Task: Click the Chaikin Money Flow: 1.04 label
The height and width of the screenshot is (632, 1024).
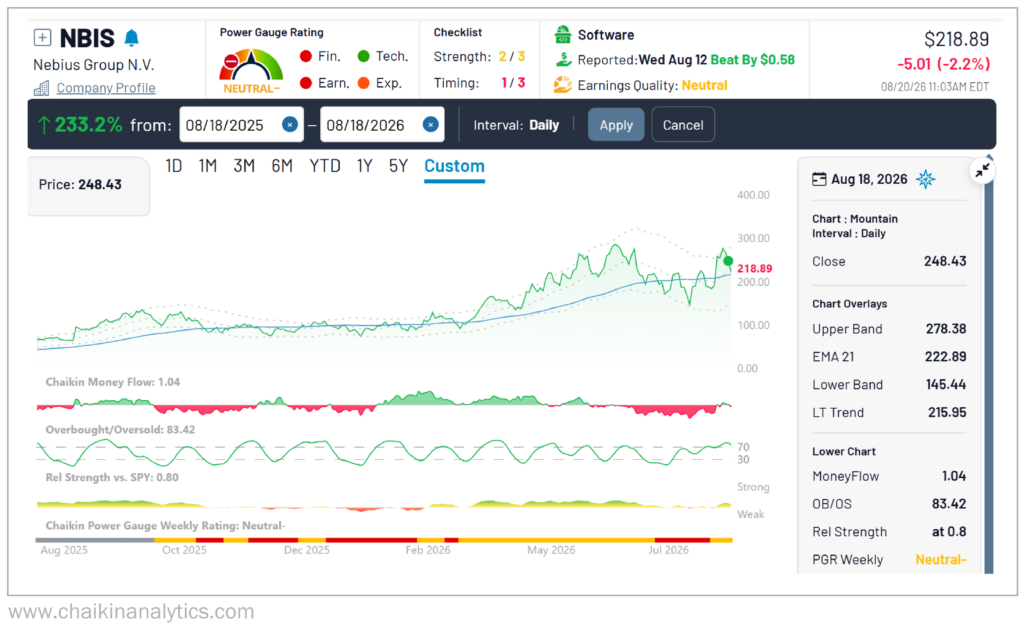Action: [x=112, y=382]
